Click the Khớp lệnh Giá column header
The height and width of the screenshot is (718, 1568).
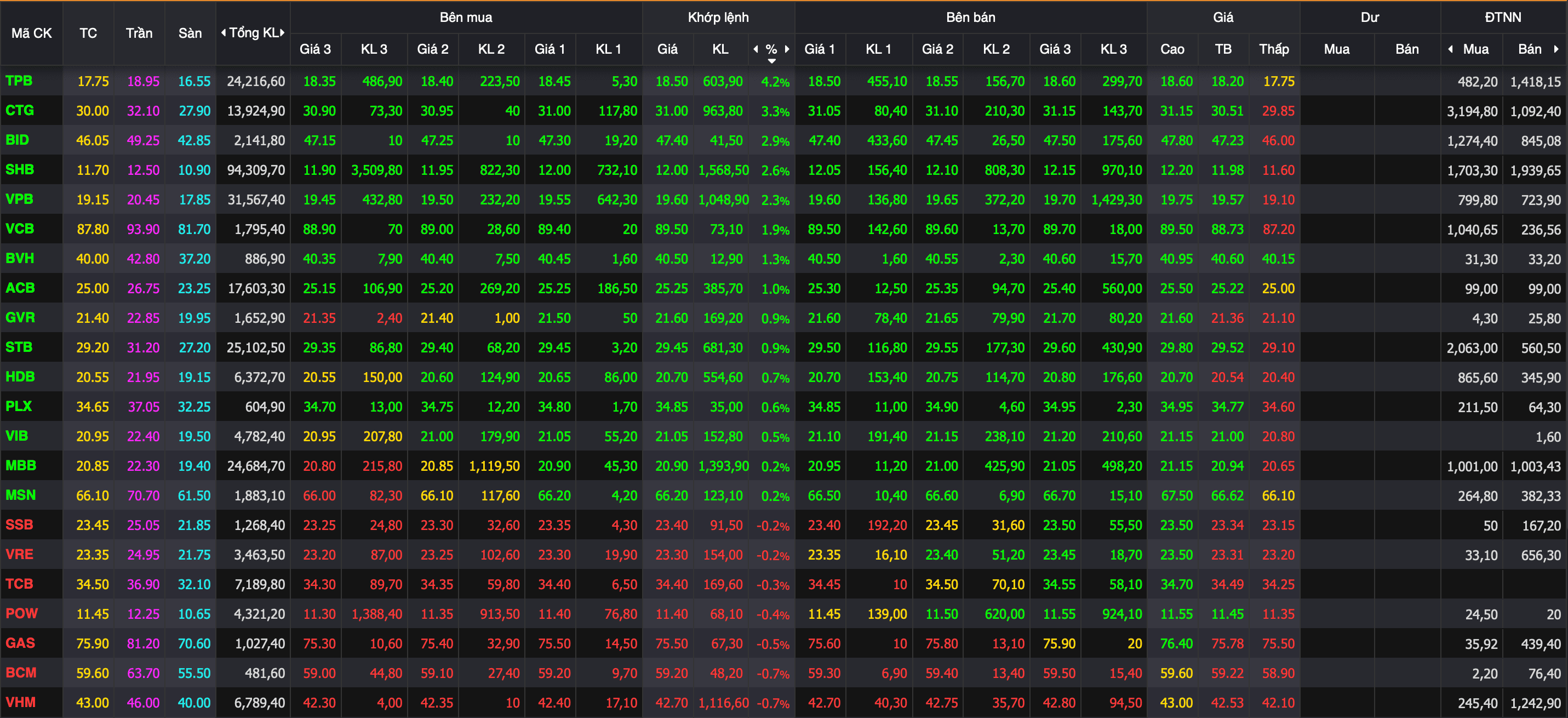(x=668, y=49)
